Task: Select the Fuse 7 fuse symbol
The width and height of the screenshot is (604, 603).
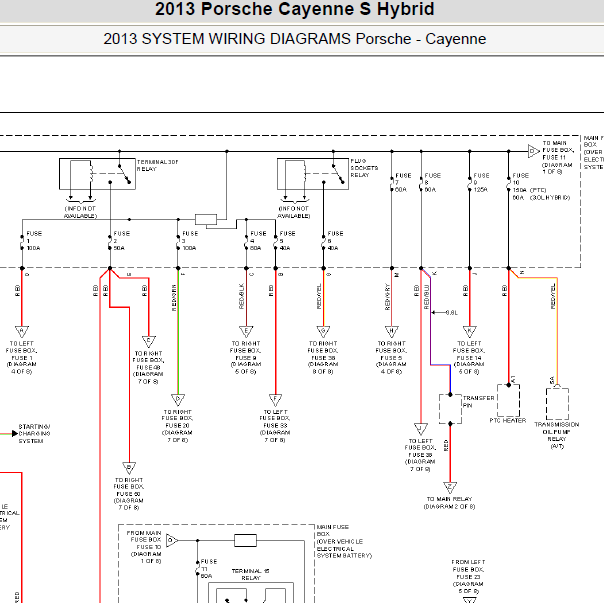Action: pos(392,184)
